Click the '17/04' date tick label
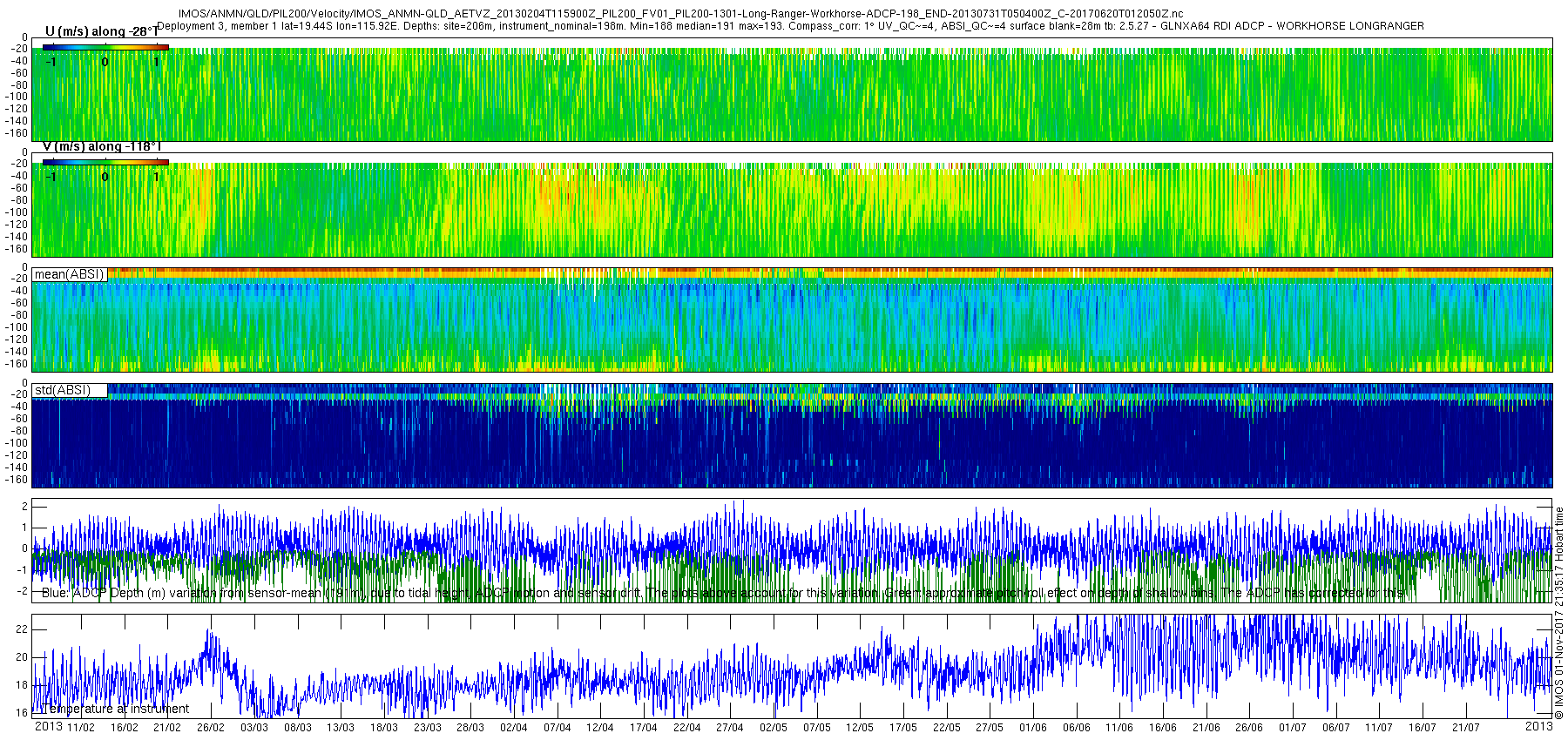Screen dimensions: 1568x740 click(x=644, y=728)
